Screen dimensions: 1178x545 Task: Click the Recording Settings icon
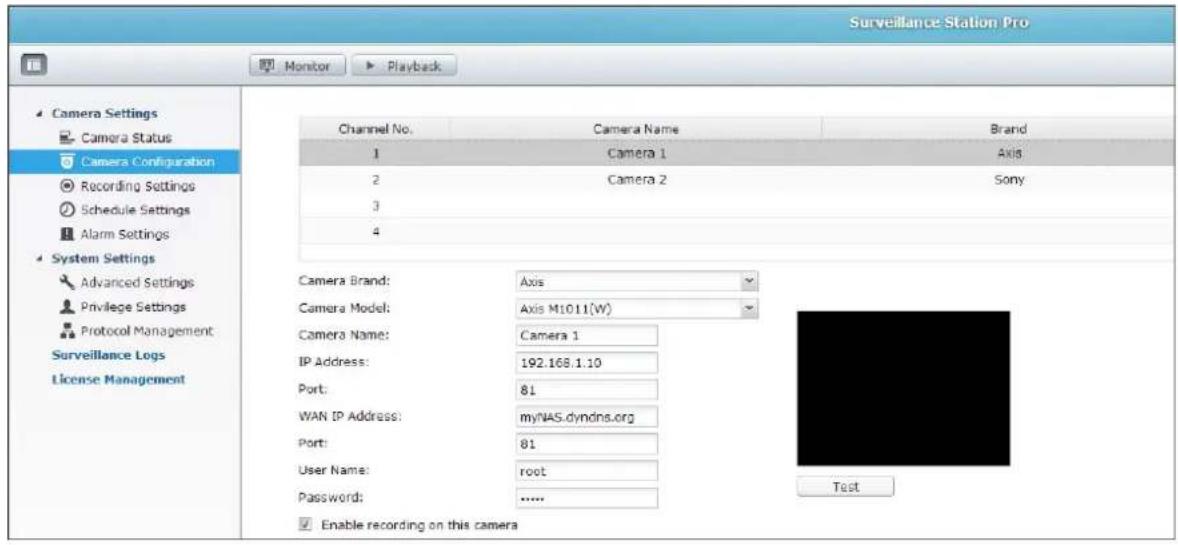[x=65, y=185]
